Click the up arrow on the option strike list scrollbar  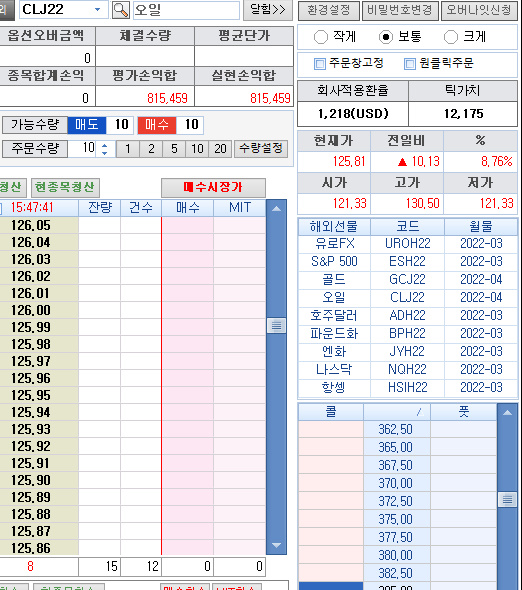[507, 413]
